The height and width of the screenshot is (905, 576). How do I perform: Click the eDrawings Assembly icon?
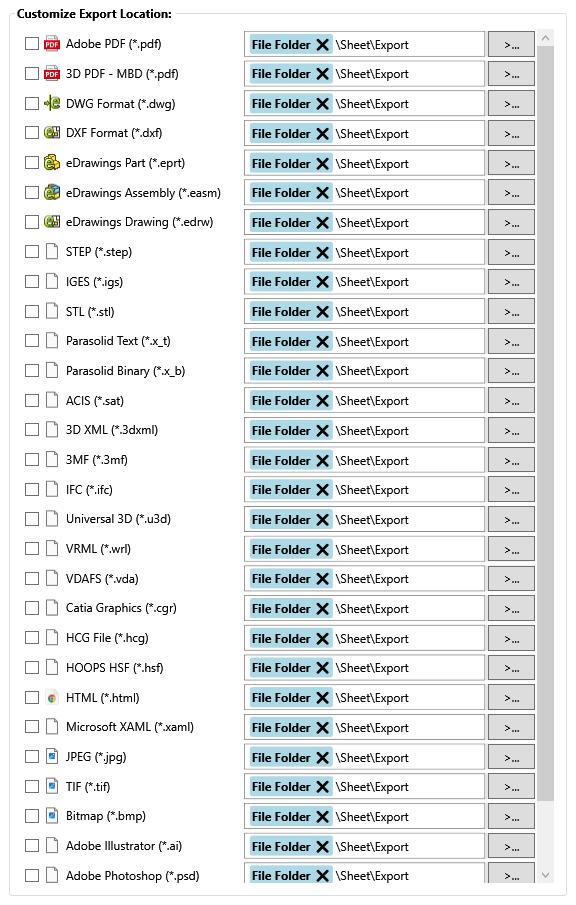tap(52, 192)
